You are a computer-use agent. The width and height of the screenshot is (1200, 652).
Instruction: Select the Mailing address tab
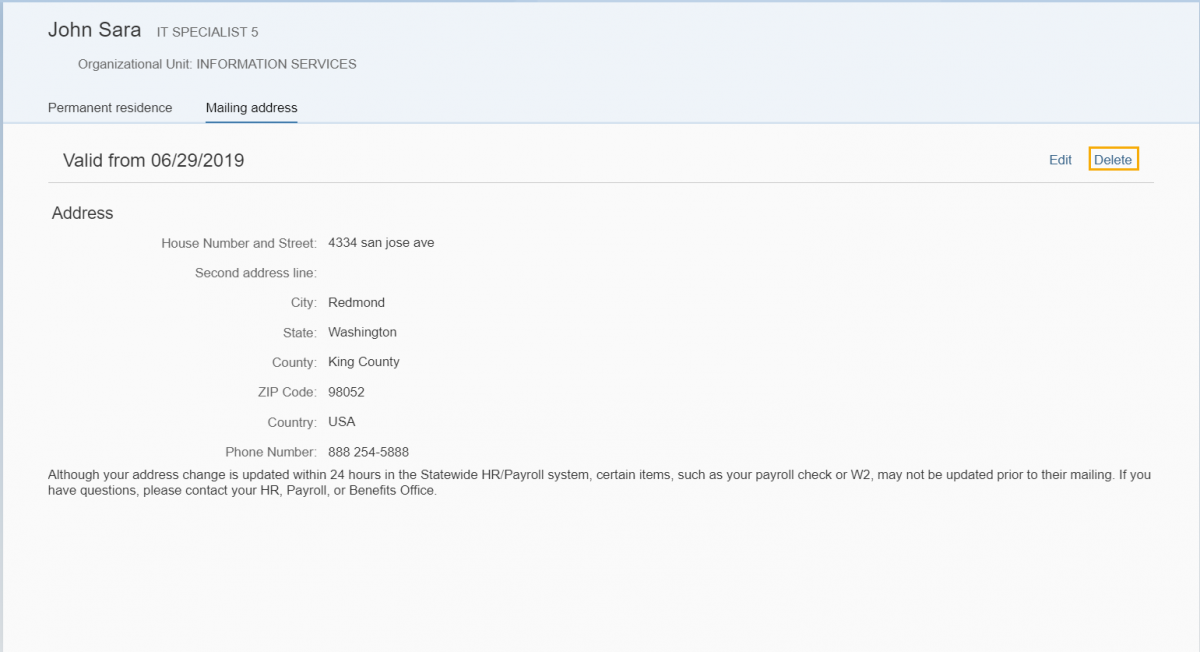[x=251, y=108]
